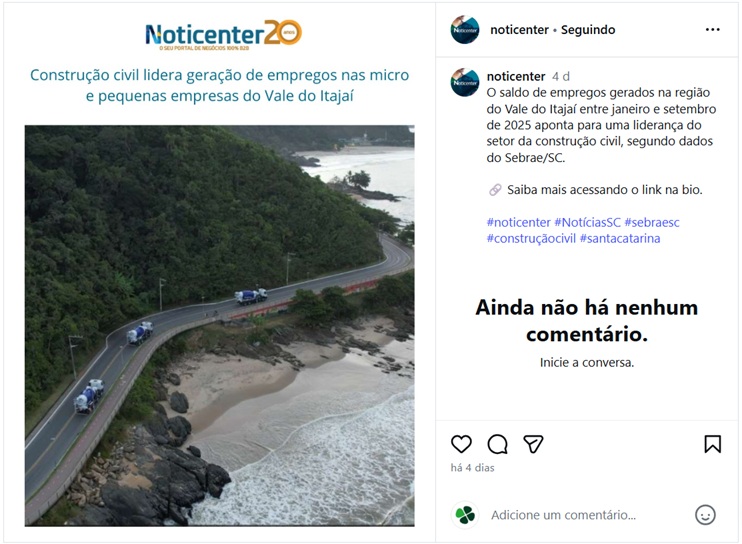Click noticenter avatar beside the caption

pyautogui.click(x=465, y=82)
